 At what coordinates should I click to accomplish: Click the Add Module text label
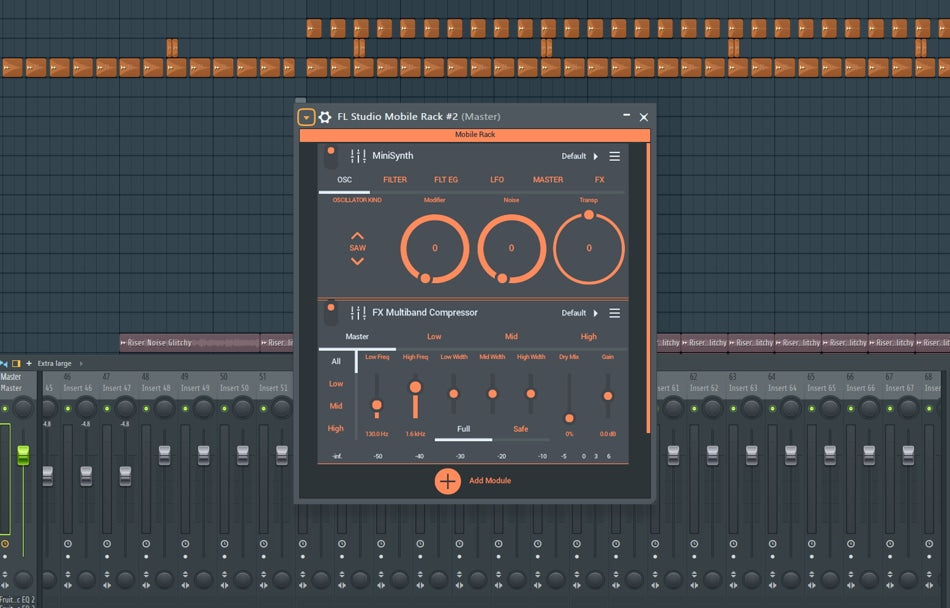490,481
